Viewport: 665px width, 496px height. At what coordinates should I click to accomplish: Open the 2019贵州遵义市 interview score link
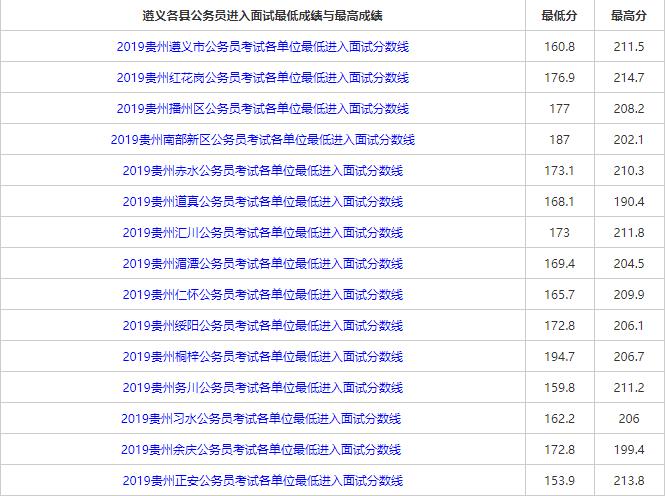262,46
